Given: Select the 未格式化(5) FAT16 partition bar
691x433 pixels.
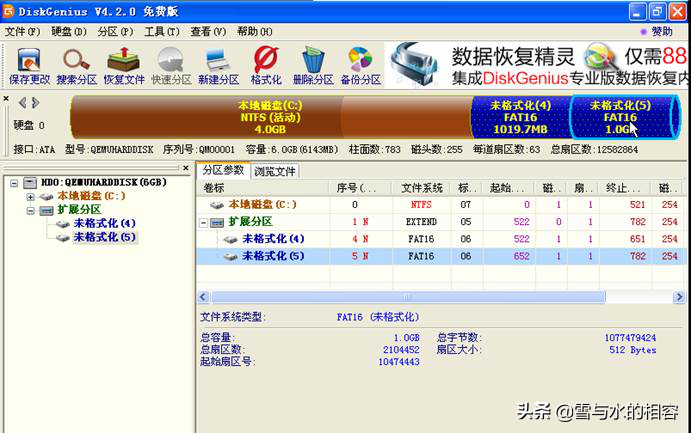Looking at the screenshot, I should (624, 117).
